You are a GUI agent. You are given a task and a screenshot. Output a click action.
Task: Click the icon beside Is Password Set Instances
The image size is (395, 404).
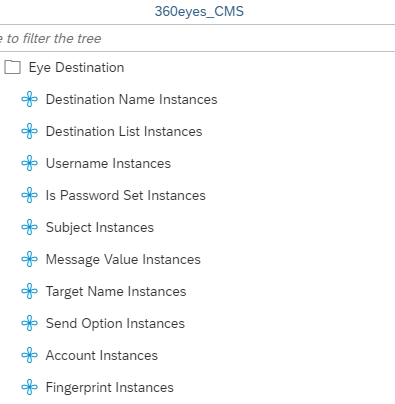(29, 195)
